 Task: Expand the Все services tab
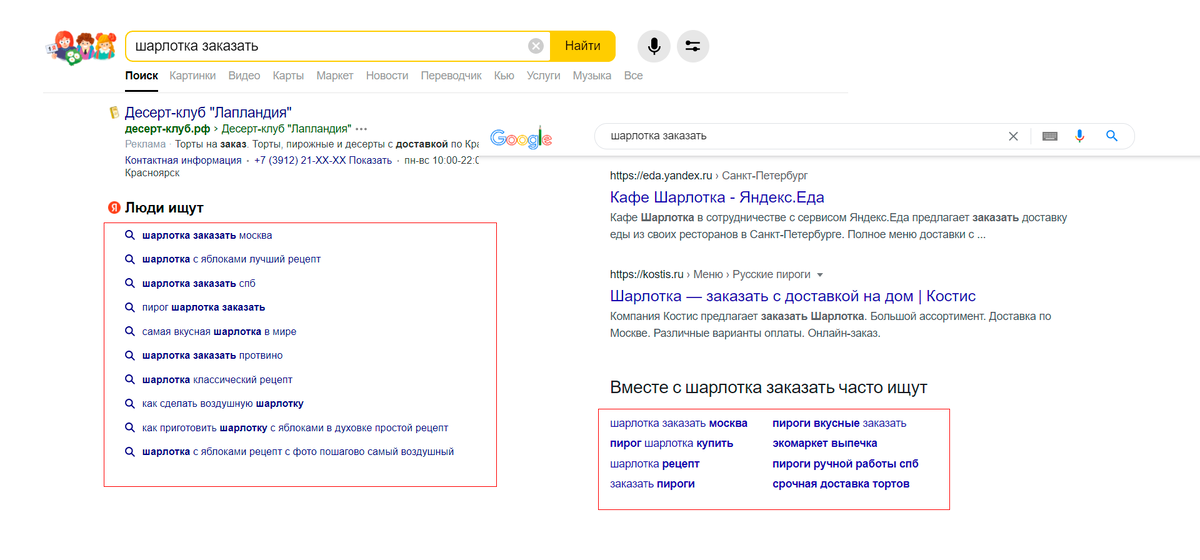(x=633, y=76)
